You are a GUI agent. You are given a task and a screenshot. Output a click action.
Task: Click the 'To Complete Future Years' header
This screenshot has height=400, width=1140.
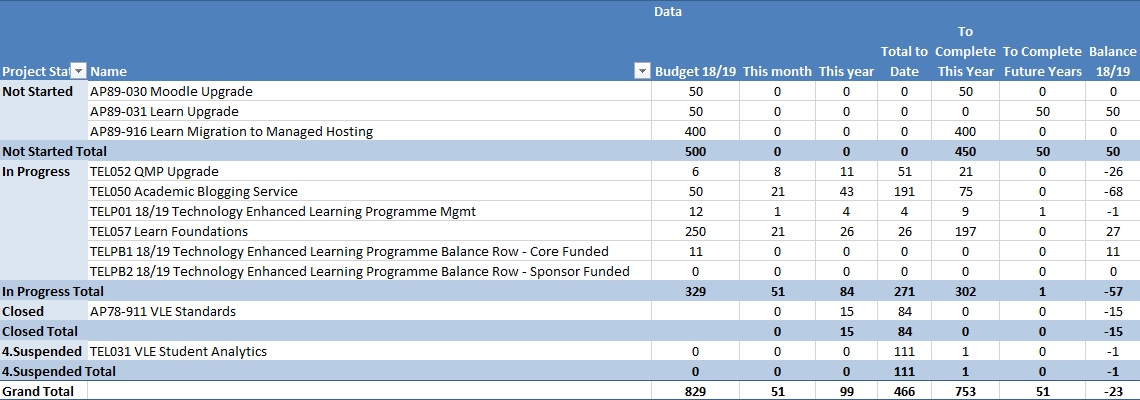pos(1042,61)
